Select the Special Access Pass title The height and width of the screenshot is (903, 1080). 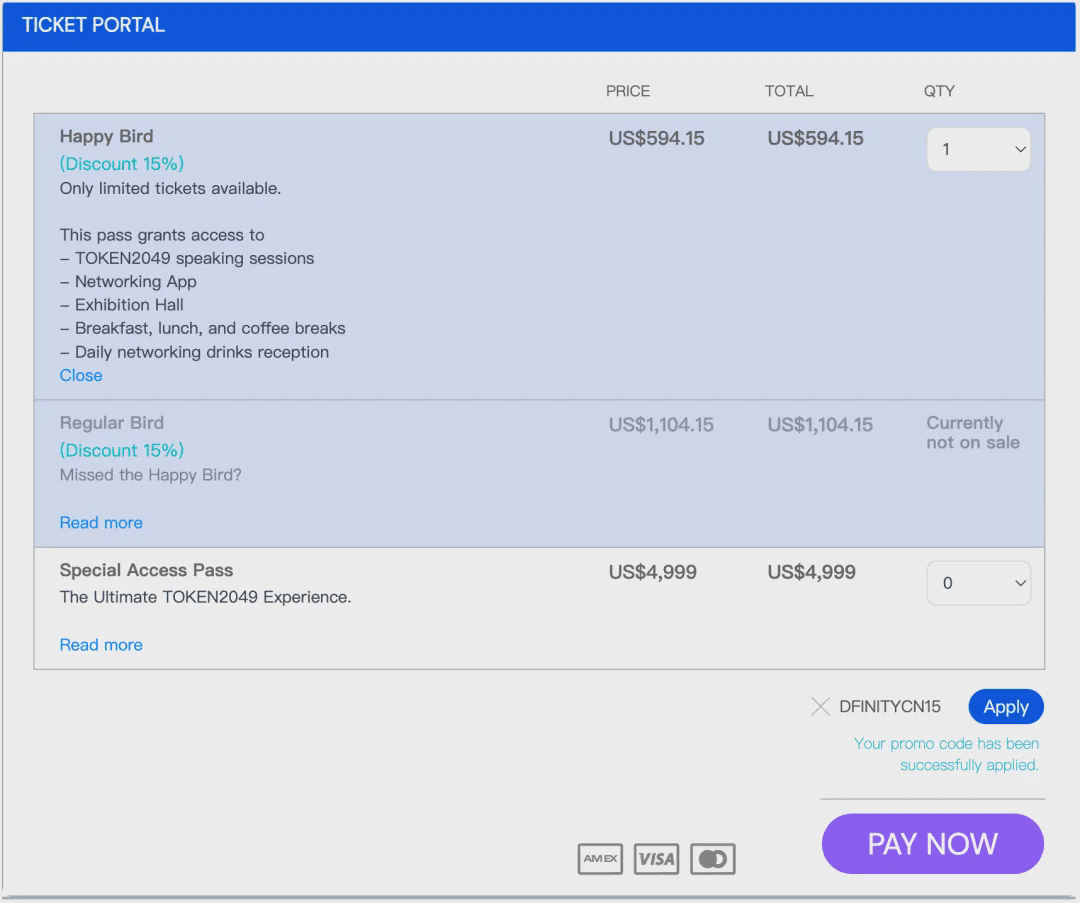tap(146, 570)
